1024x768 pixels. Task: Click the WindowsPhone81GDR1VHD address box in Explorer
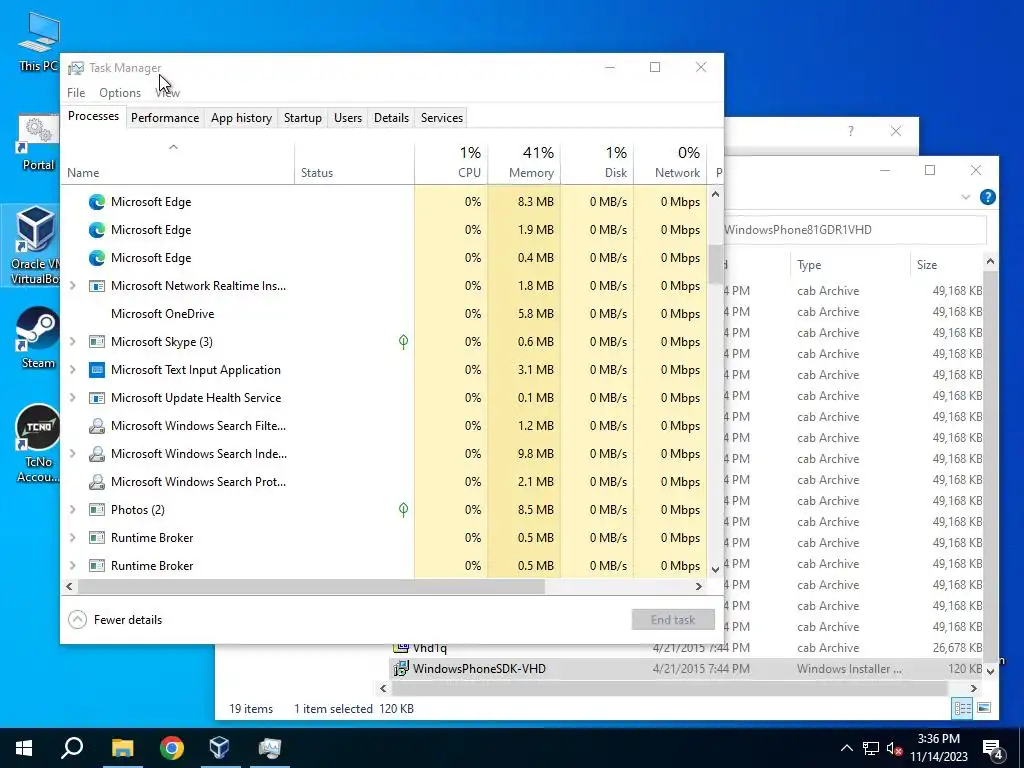tap(854, 230)
